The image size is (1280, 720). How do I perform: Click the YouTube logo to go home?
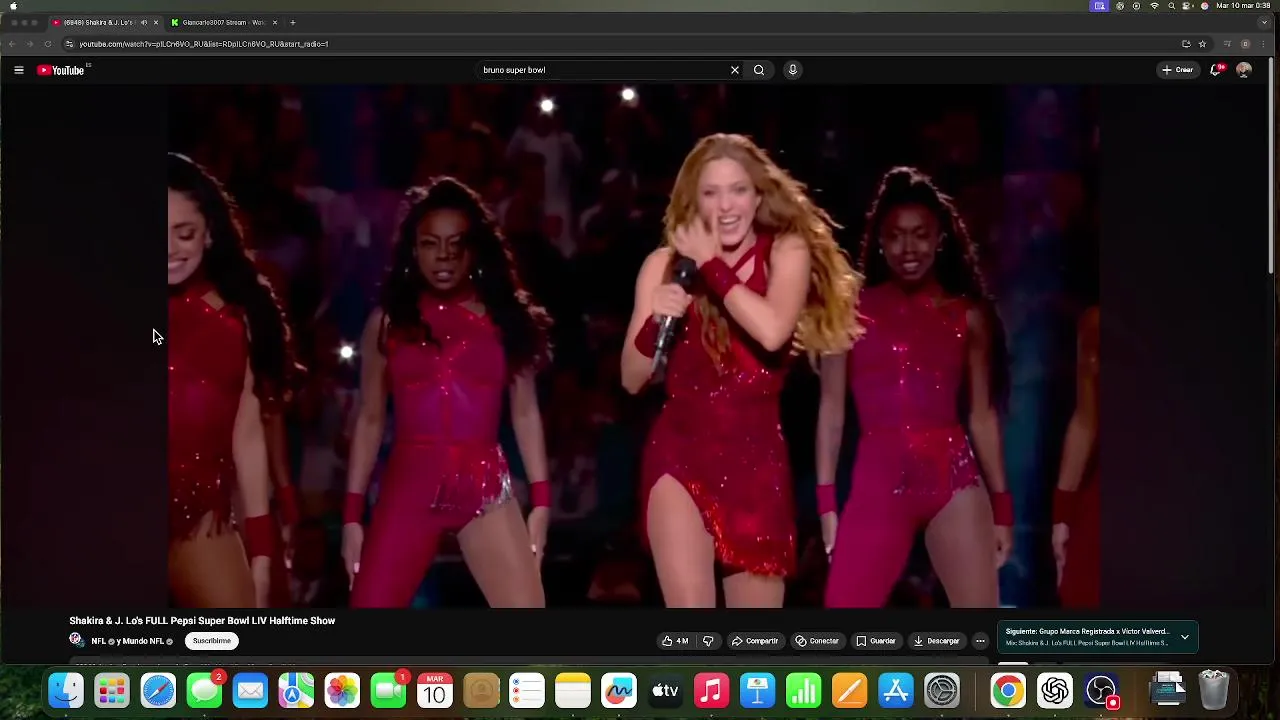[61, 70]
